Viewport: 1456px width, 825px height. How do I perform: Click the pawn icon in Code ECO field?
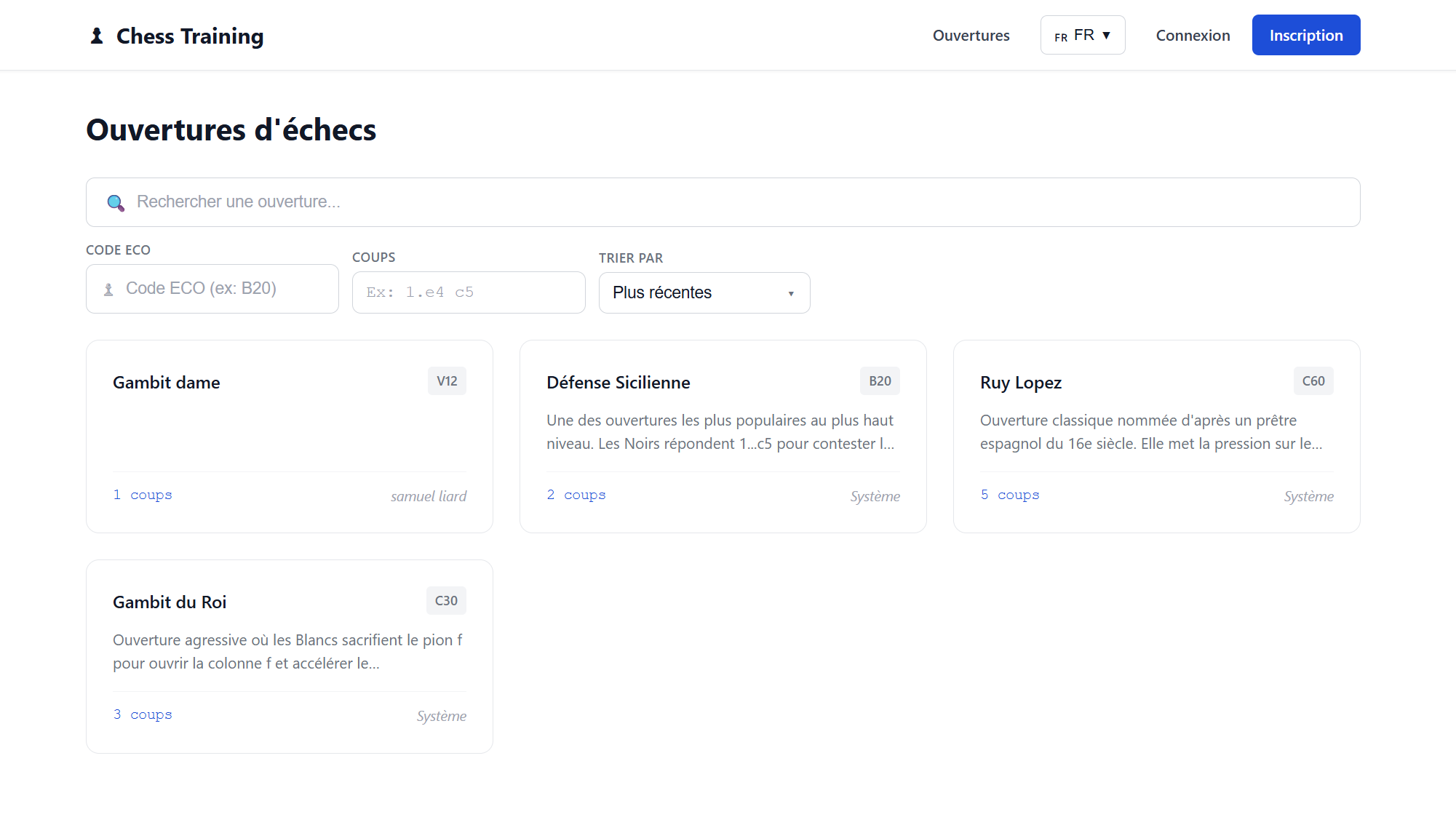click(108, 290)
